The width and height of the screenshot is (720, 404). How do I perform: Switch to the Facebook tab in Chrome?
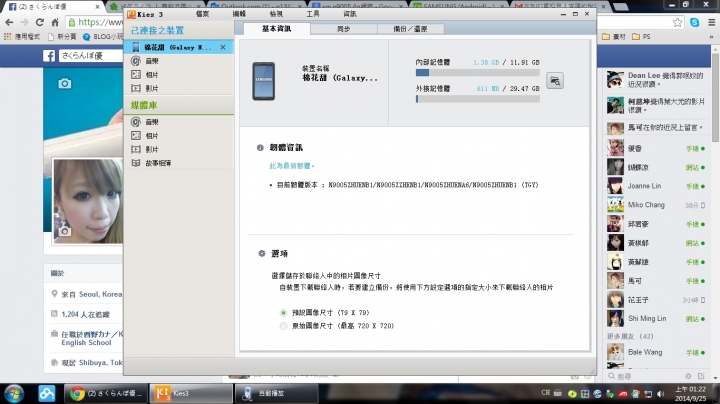pos(52,6)
